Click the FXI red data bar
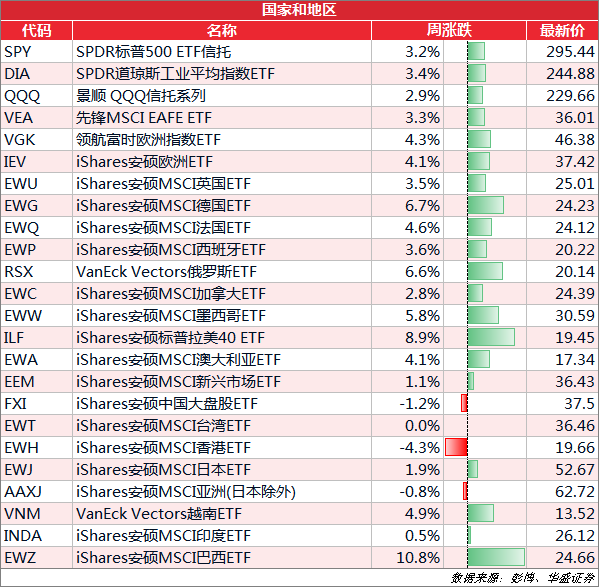 [464, 403]
